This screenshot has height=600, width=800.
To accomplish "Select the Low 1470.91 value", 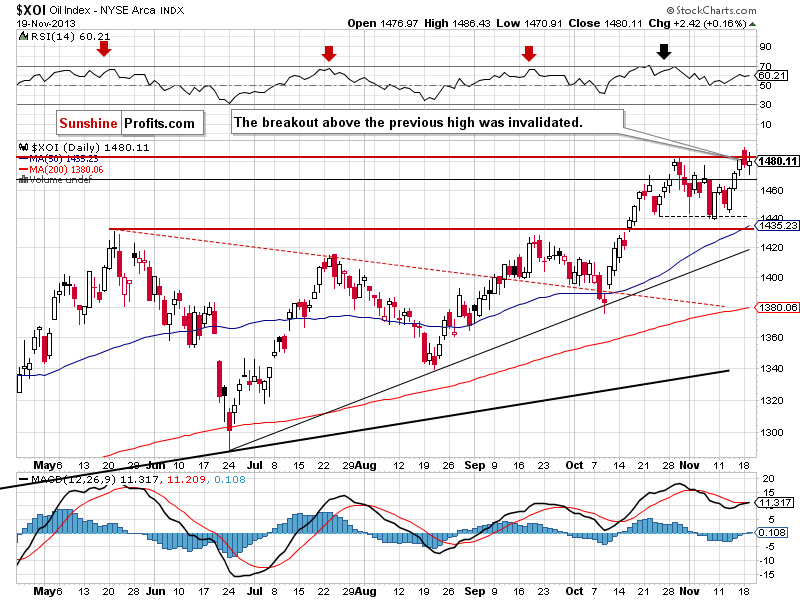I will pyautogui.click(x=529, y=23).
